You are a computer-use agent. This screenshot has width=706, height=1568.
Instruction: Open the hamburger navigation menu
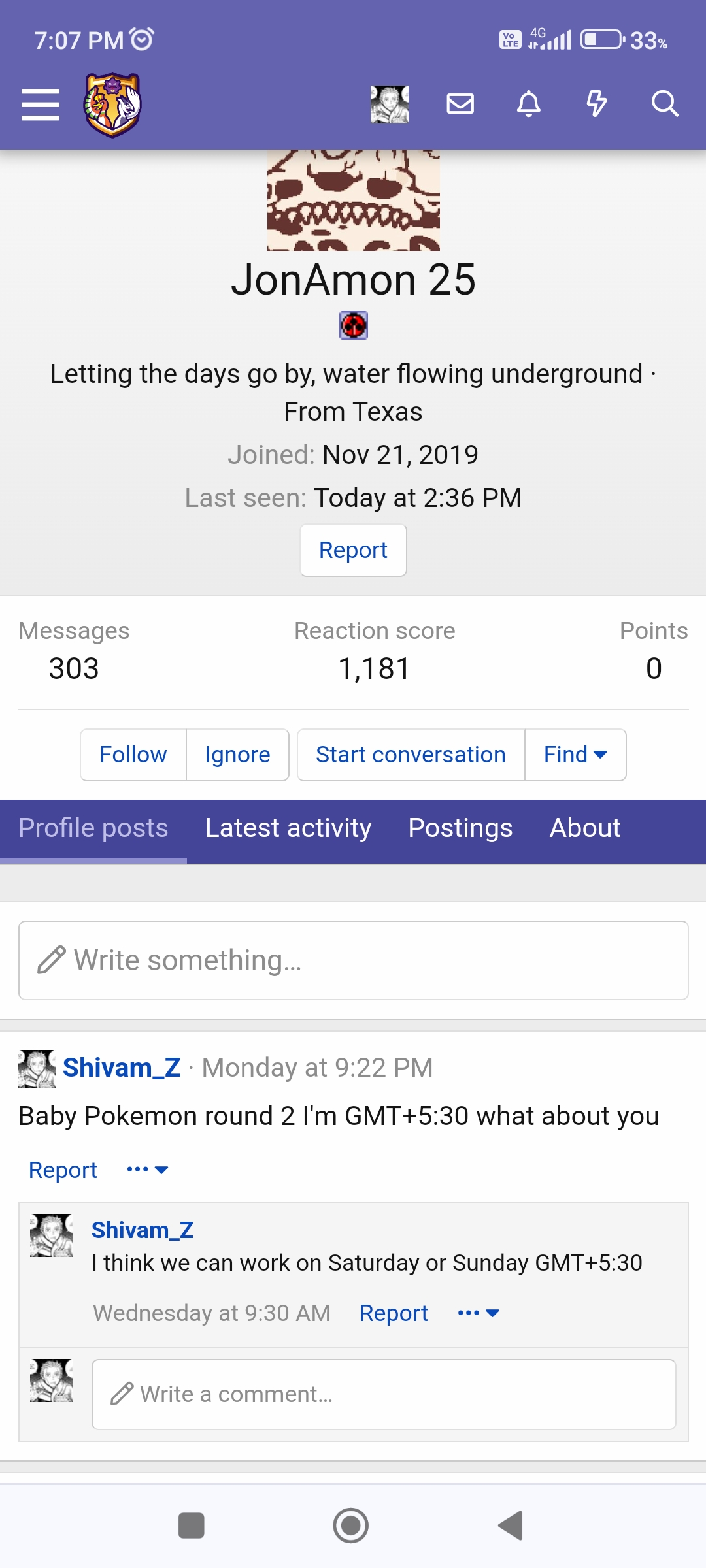pyautogui.click(x=41, y=105)
